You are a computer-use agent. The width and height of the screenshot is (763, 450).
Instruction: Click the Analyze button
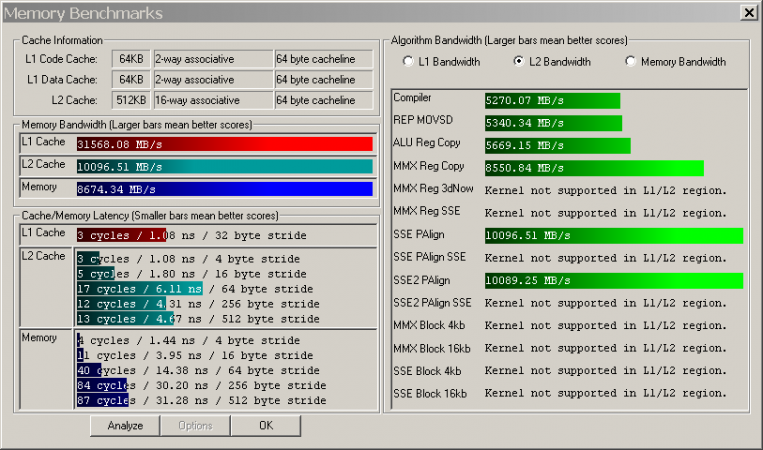click(125, 426)
